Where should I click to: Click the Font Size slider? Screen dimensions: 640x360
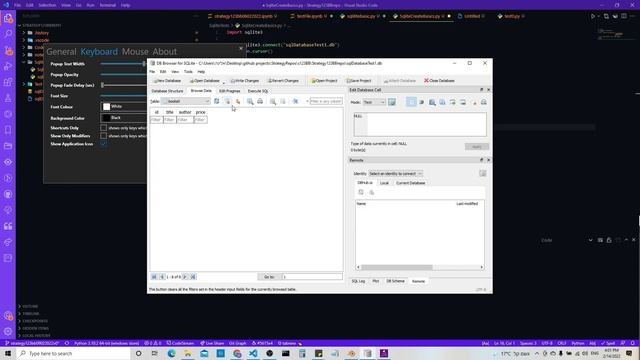(x=124, y=96)
